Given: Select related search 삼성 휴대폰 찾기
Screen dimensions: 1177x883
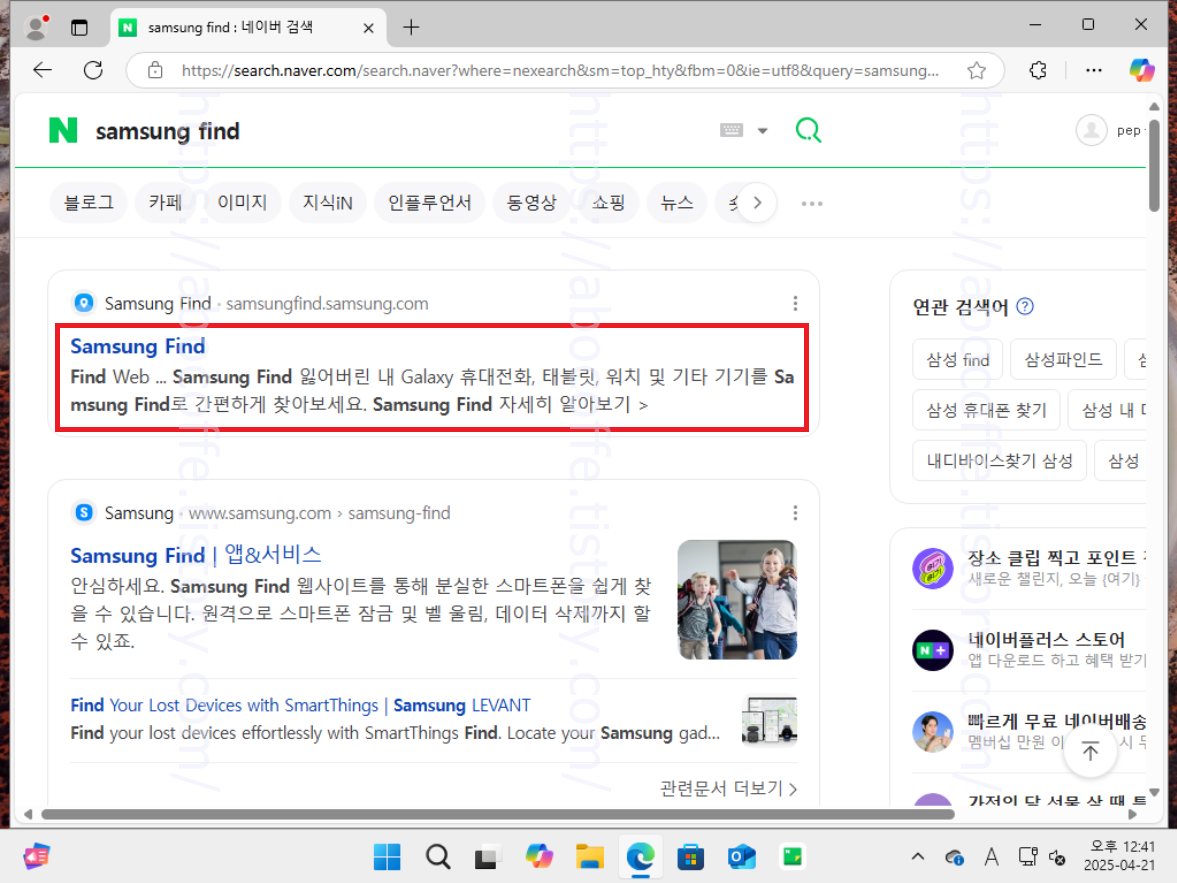Looking at the screenshot, I should [986, 410].
